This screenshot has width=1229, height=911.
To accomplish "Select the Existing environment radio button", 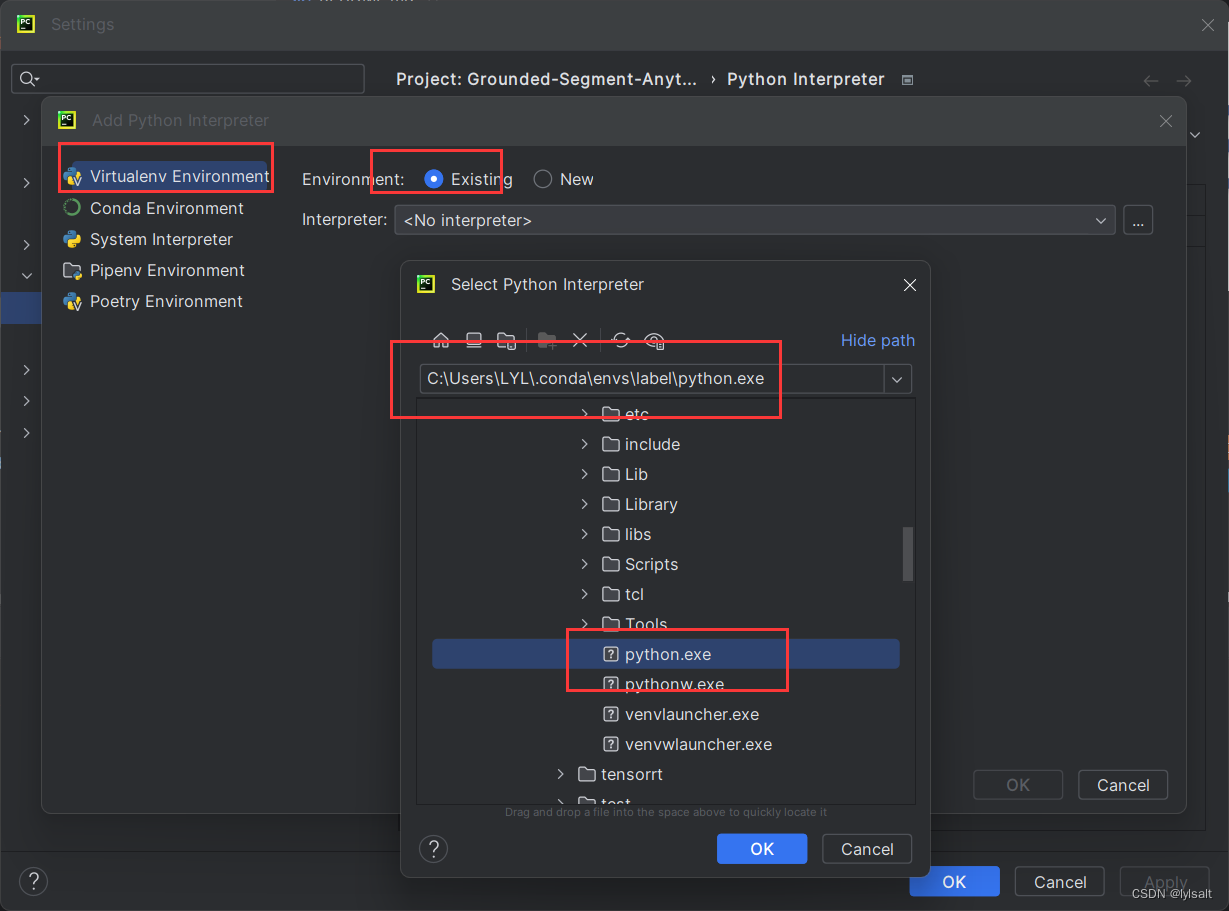I will click(434, 179).
